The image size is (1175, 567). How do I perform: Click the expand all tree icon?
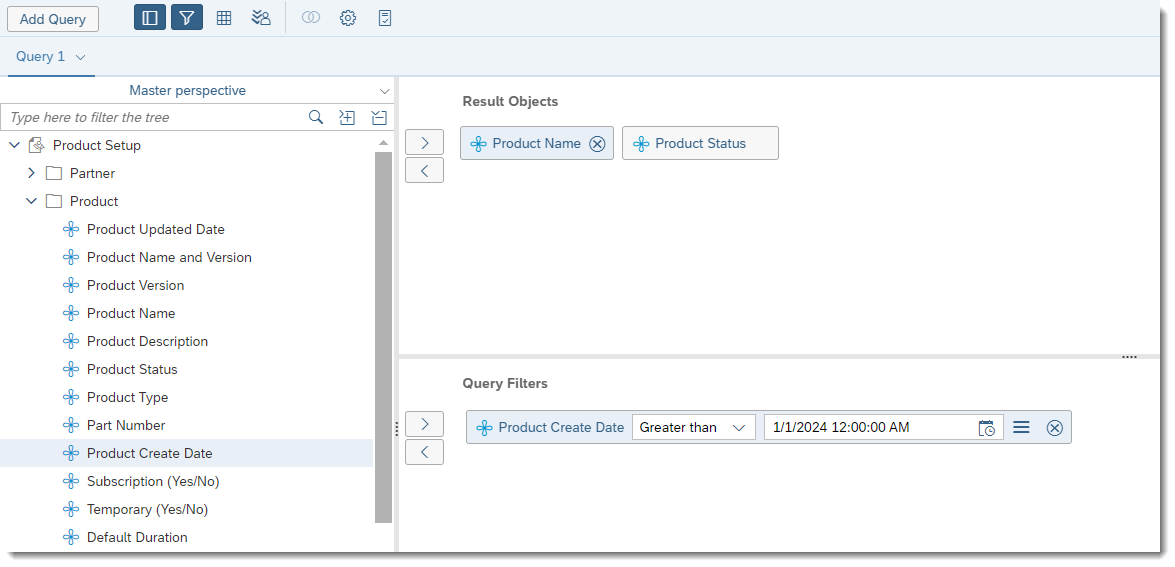point(347,118)
